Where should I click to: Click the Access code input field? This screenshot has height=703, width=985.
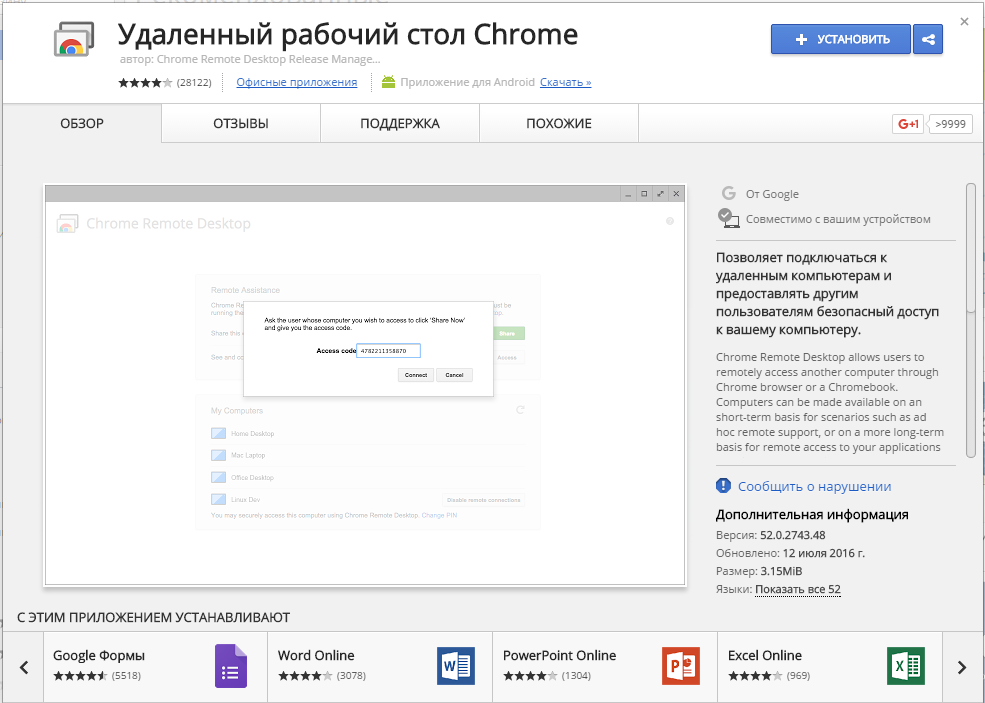click(391, 350)
